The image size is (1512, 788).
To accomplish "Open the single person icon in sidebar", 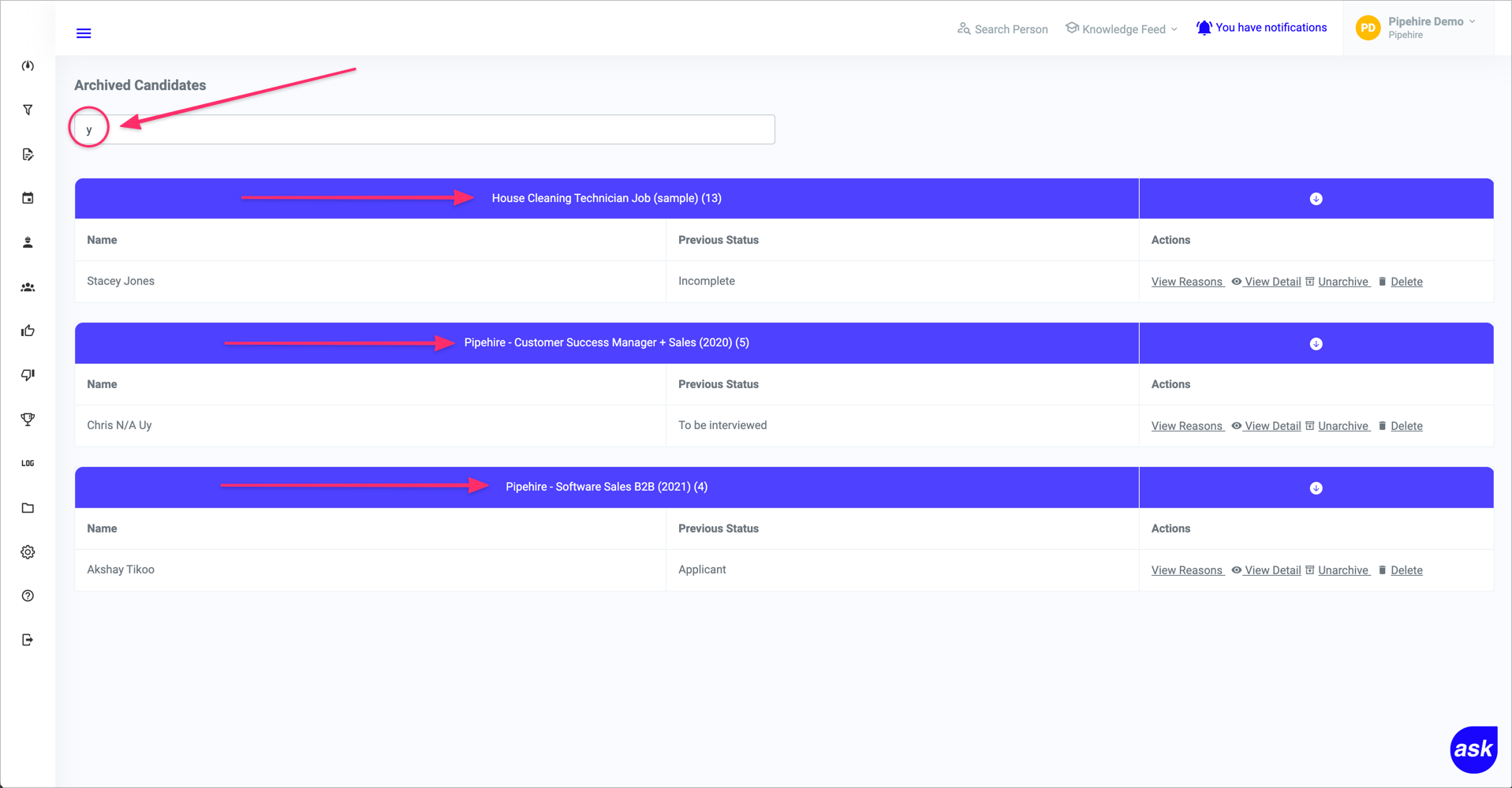I will pos(28,242).
